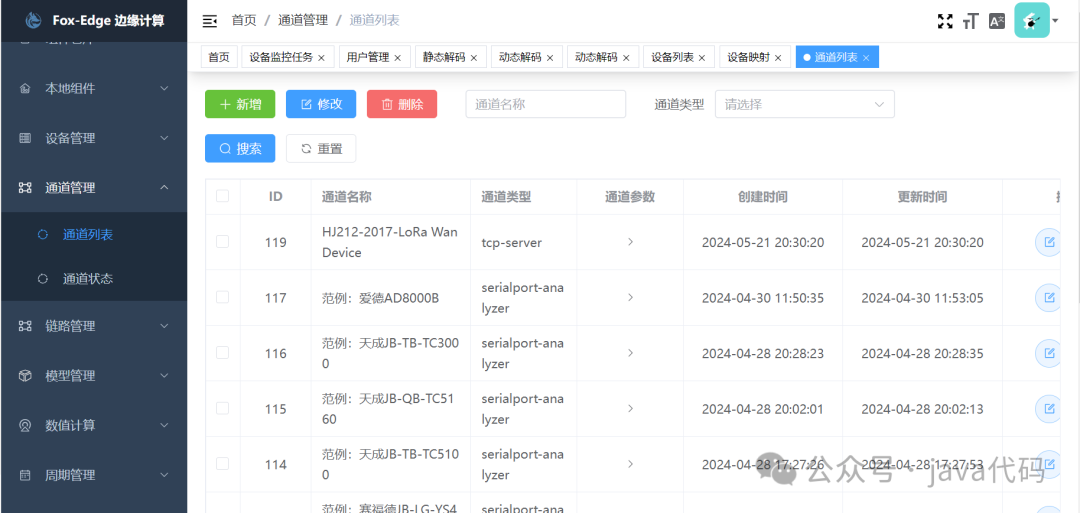Check the row 117 checkbox
Viewport: 1080px width, 513px height.
tap(222, 297)
